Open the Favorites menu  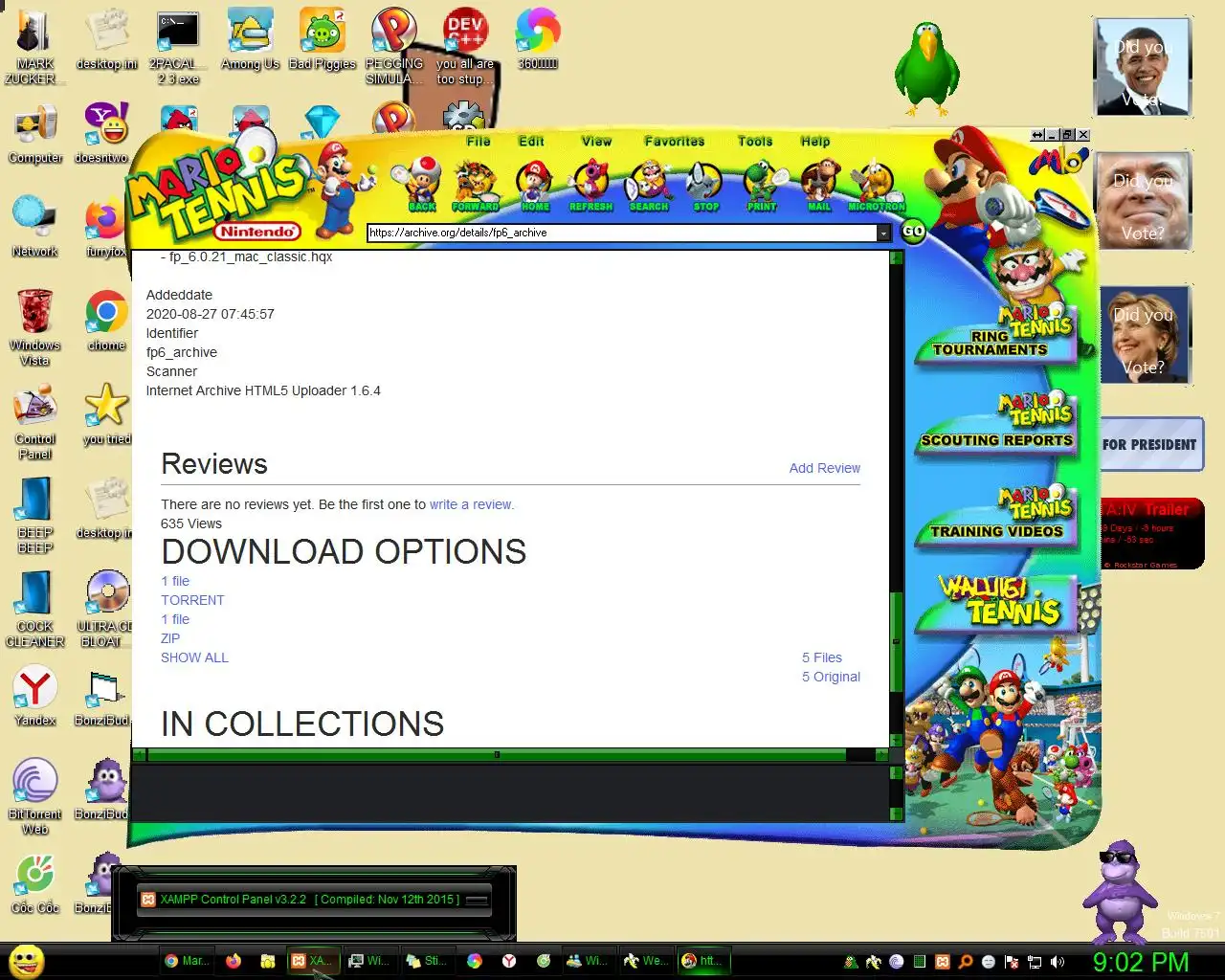tap(675, 141)
